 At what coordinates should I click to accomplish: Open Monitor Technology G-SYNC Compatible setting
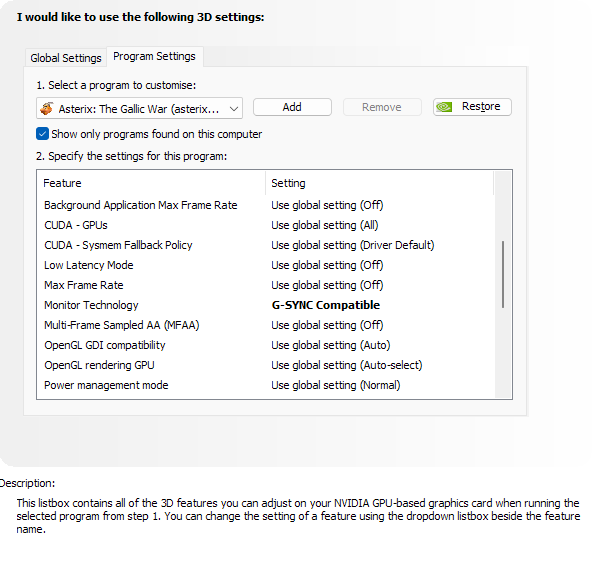coord(325,305)
